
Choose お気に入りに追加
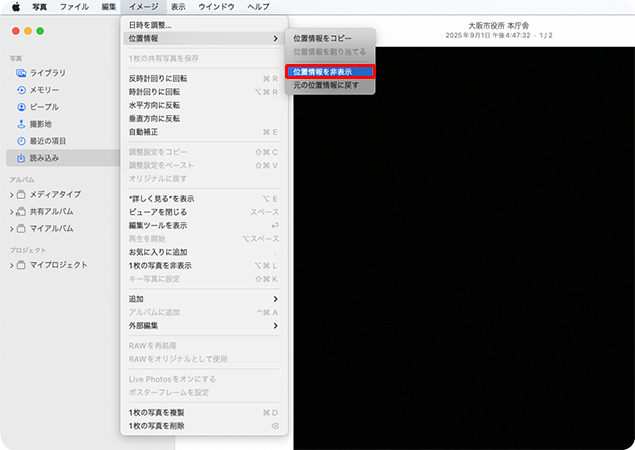(204, 252)
